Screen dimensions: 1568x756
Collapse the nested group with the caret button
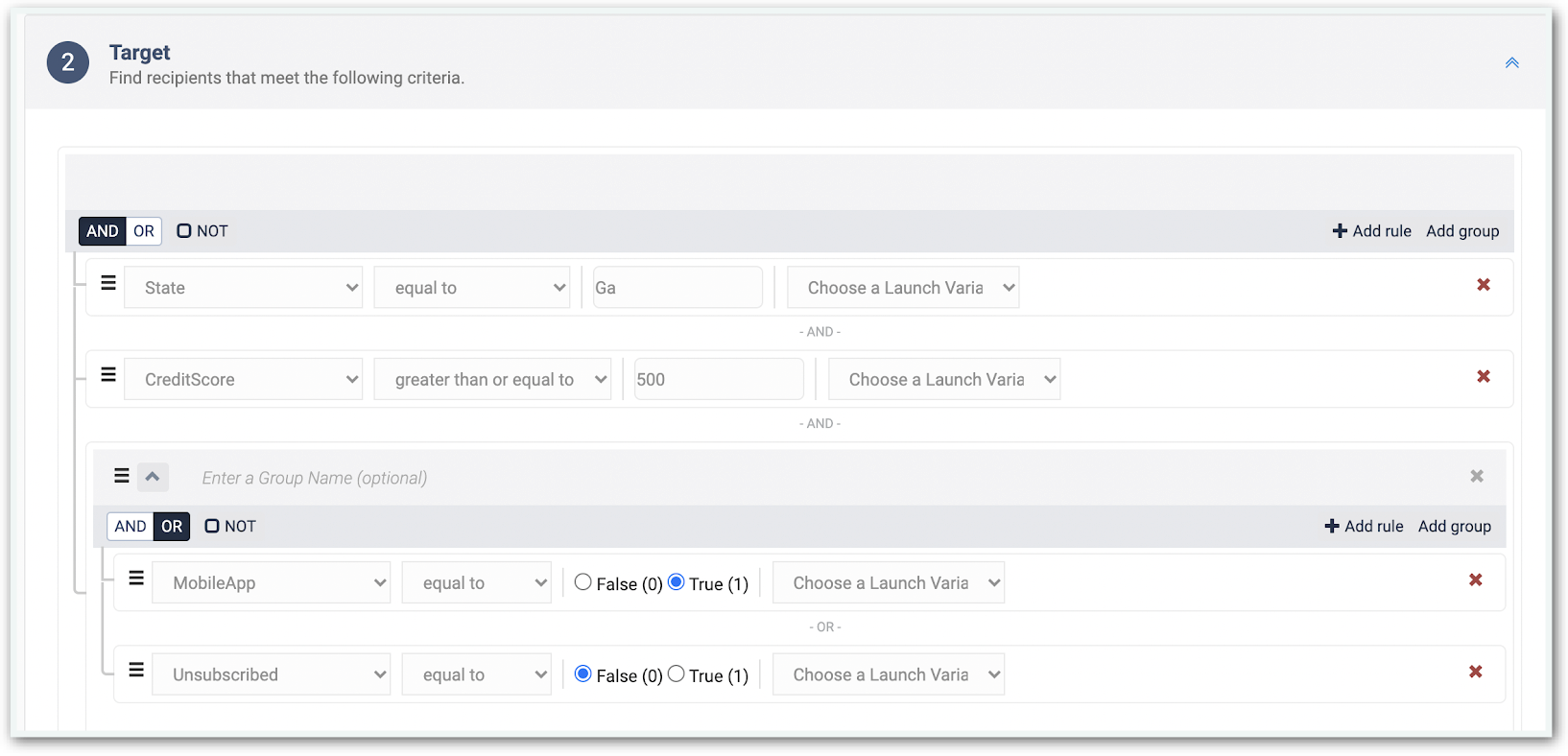153,477
